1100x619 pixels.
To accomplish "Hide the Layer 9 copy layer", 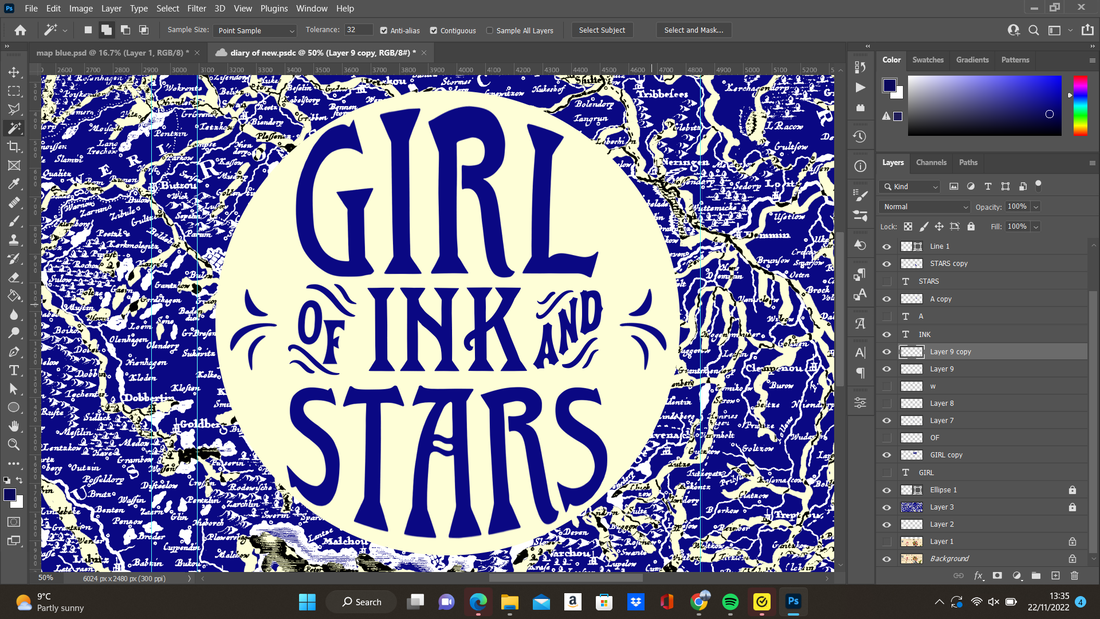I will tap(887, 352).
